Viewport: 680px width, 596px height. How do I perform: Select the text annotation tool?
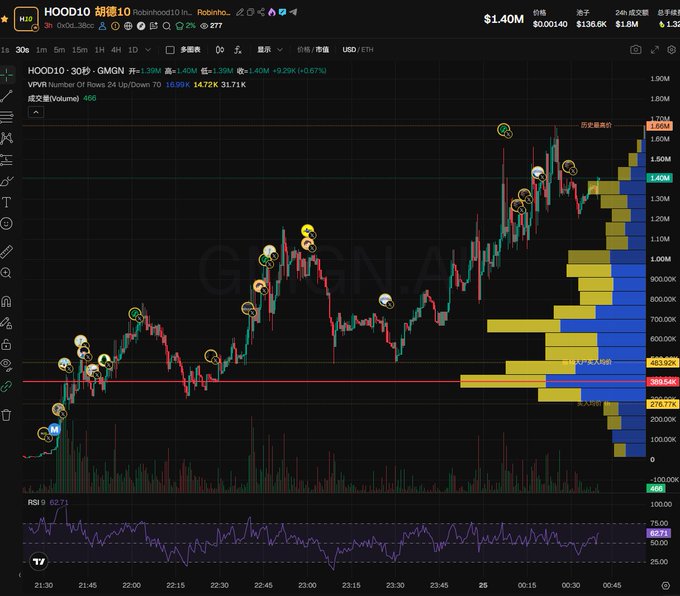point(7,202)
